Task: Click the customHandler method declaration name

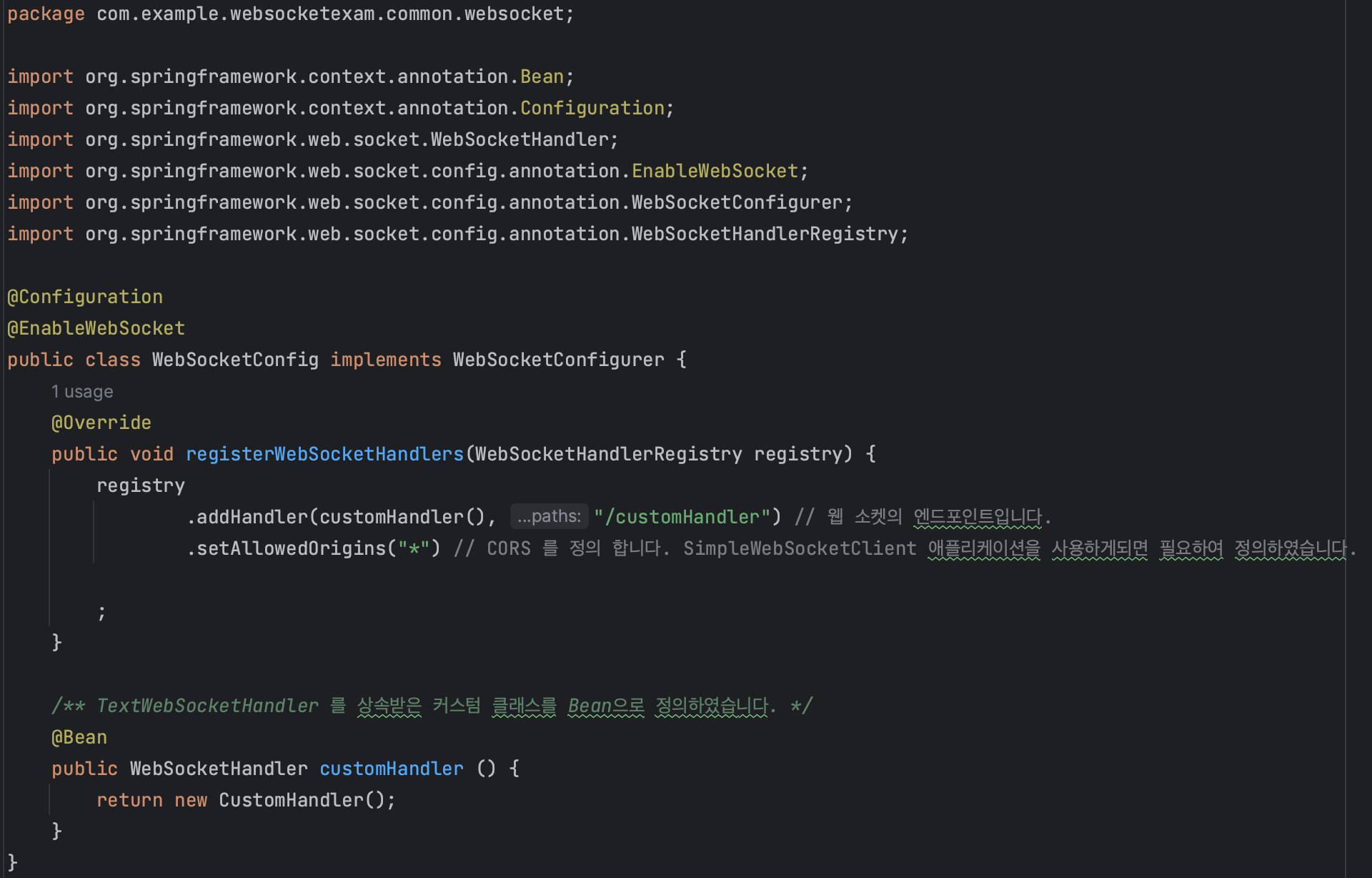Action: click(x=391, y=769)
